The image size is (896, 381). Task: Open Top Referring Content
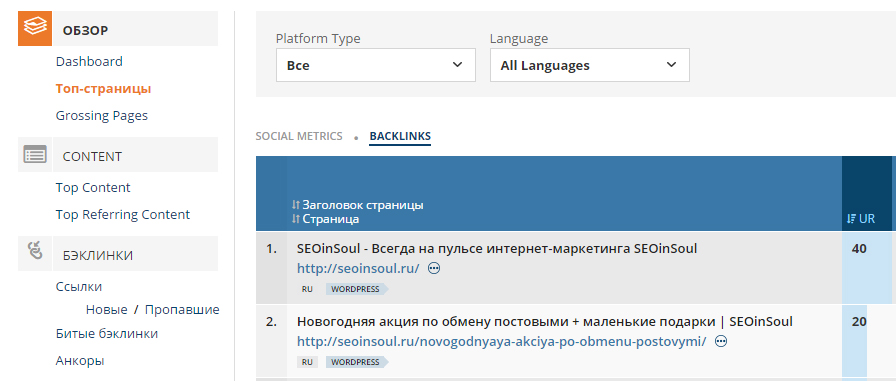coord(123,214)
